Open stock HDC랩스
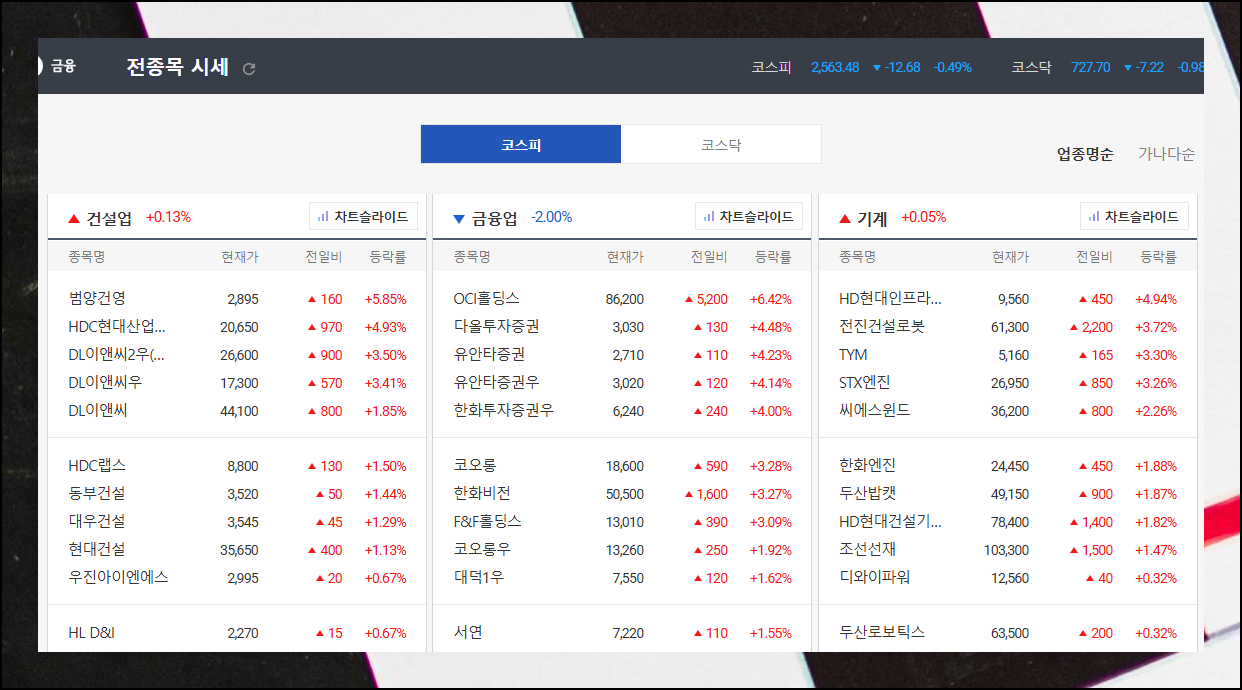Image resolution: width=1242 pixels, height=690 pixels. point(97,466)
